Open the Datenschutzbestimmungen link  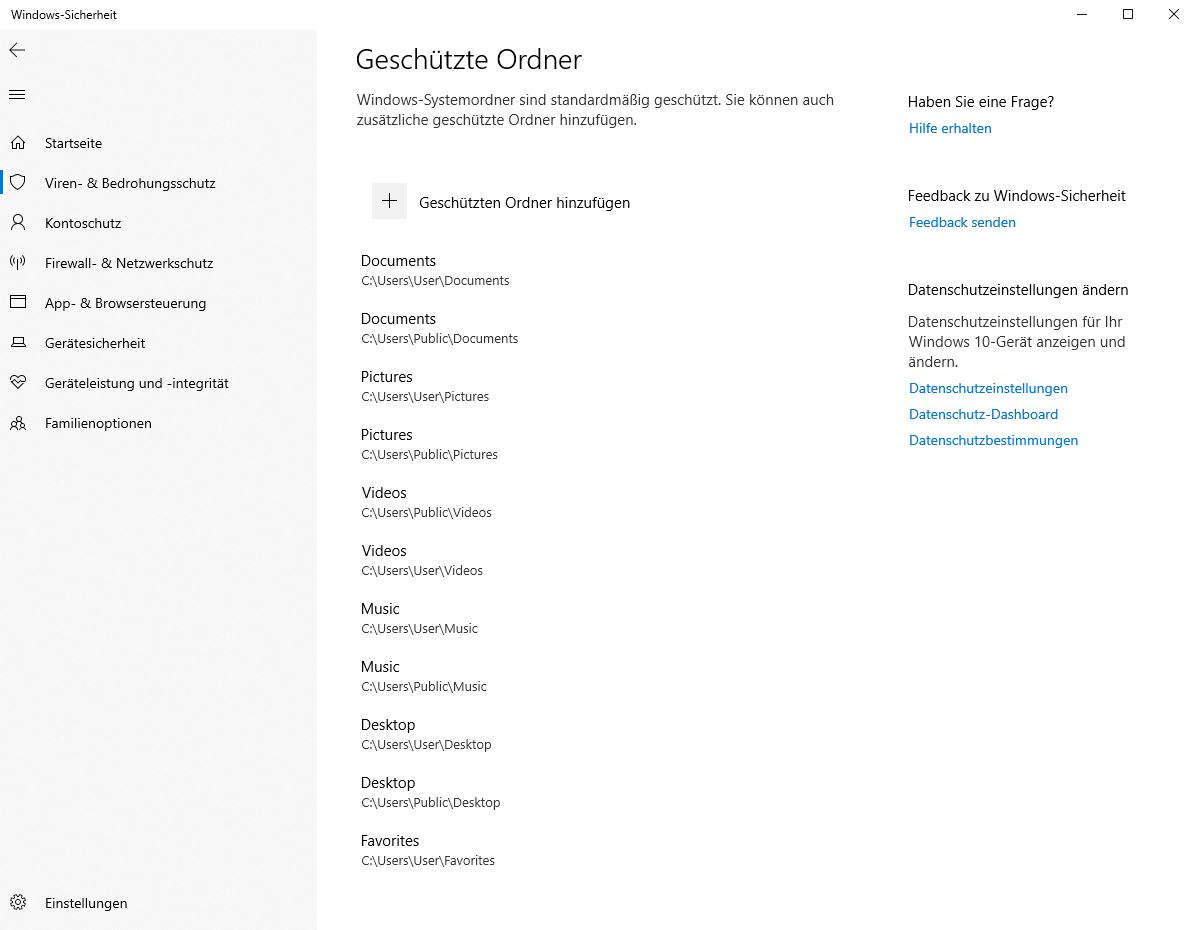tap(994, 440)
